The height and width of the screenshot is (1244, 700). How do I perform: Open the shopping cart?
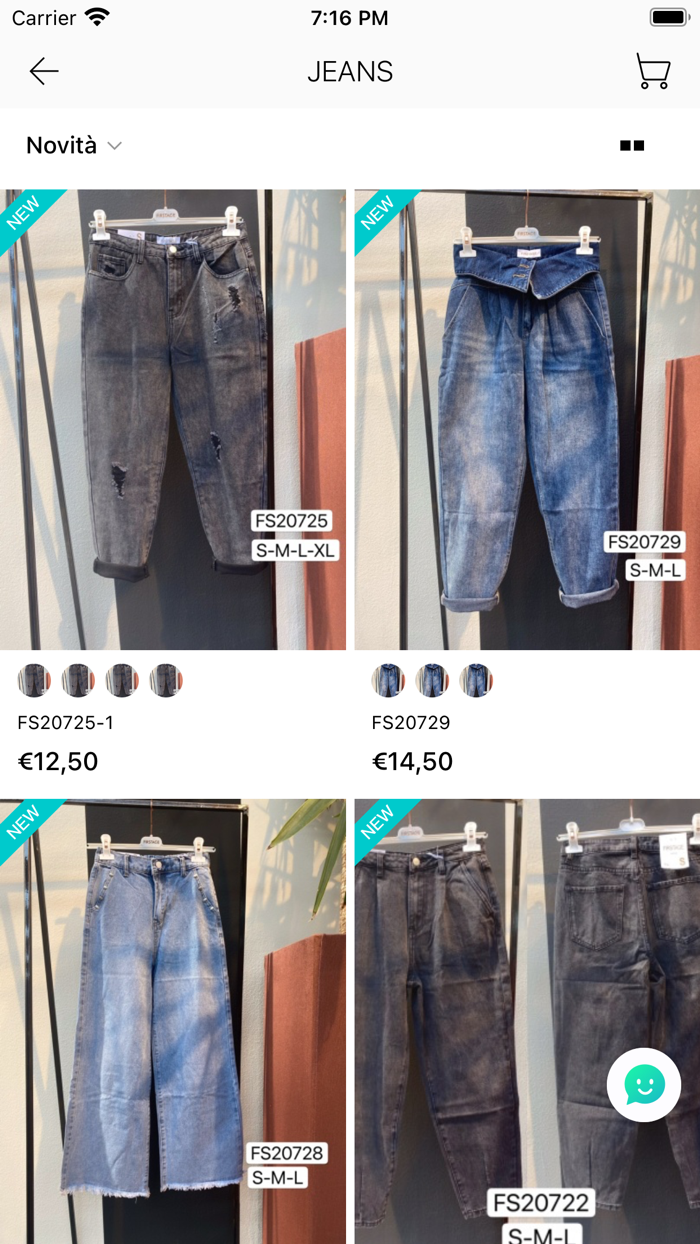[653, 71]
